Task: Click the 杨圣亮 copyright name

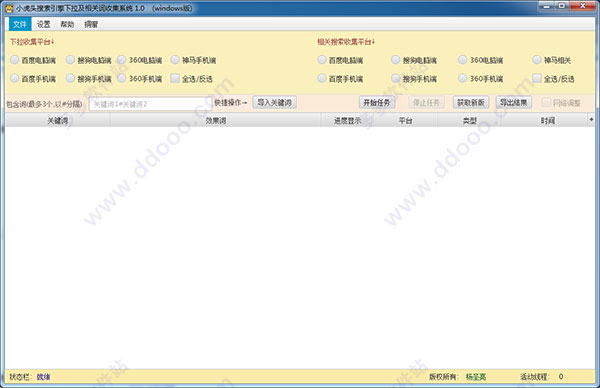Action: 476,377
